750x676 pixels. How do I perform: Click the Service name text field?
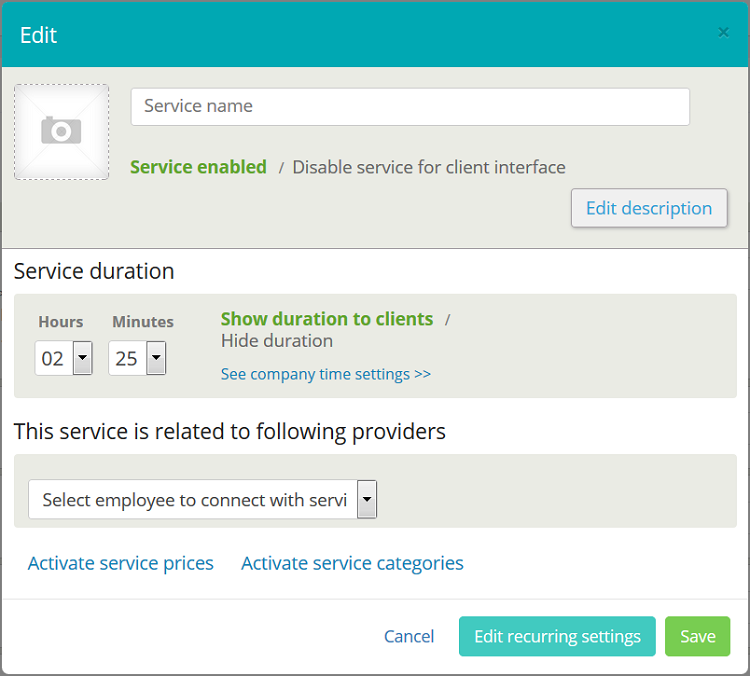click(410, 107)
